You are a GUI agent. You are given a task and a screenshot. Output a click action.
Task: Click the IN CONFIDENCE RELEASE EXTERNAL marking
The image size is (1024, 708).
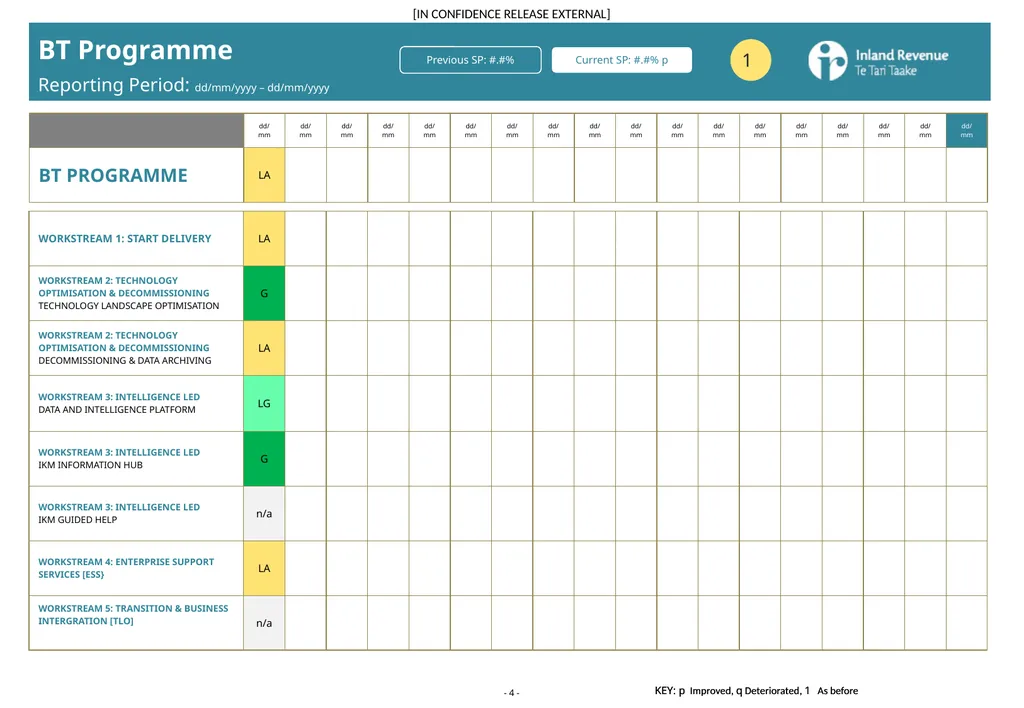(x=511, y=14)
